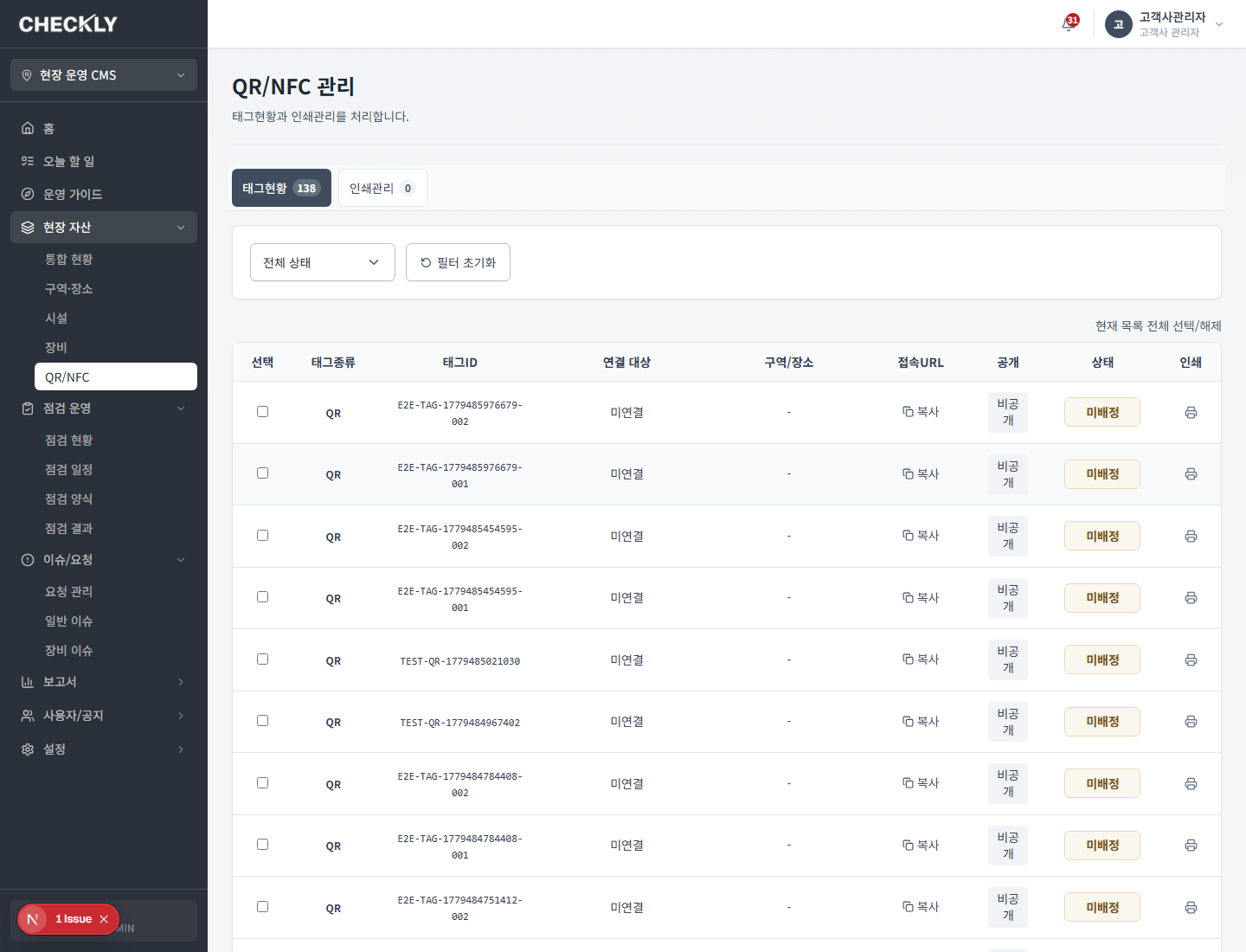The height and width of the screenshot is (952, 1246).
Task: Open the 전체 상태 status filter dropdown
Action: click(323, 262)
